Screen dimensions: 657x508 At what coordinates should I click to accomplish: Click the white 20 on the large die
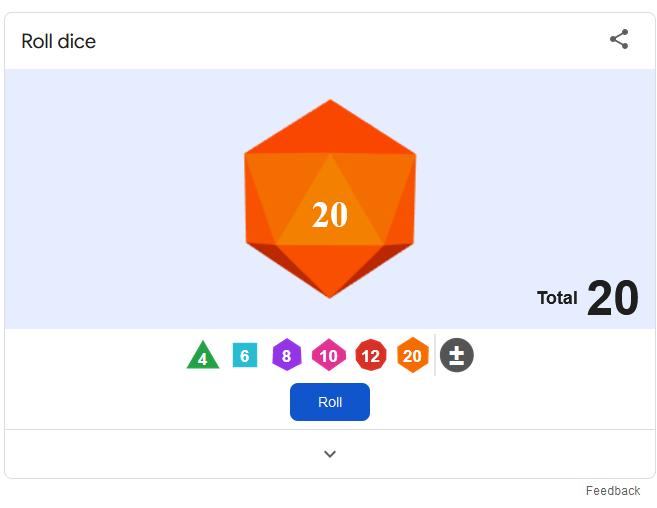(x=330, y=215)
